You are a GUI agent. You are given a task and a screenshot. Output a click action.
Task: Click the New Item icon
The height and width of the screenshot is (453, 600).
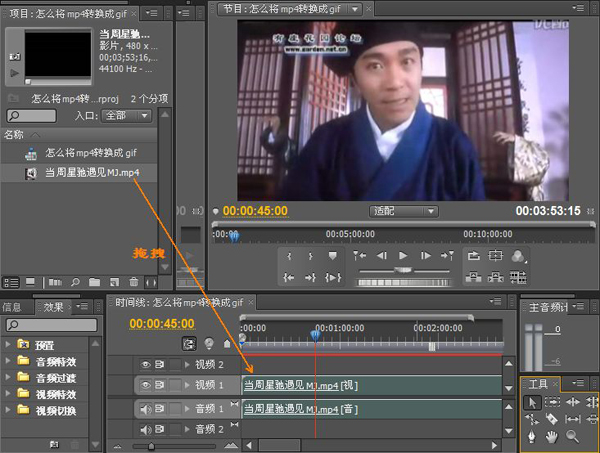click(x=114, y=283)
